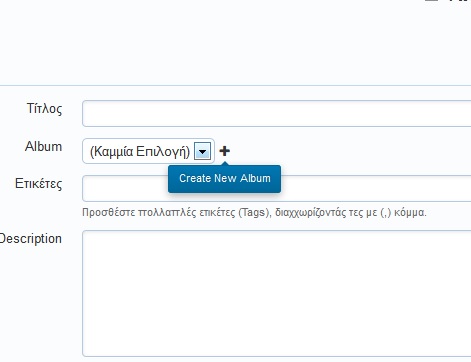This screenshot has width=471, height=362.
Task: Click inside the Description text area
Action: point(277,293)
